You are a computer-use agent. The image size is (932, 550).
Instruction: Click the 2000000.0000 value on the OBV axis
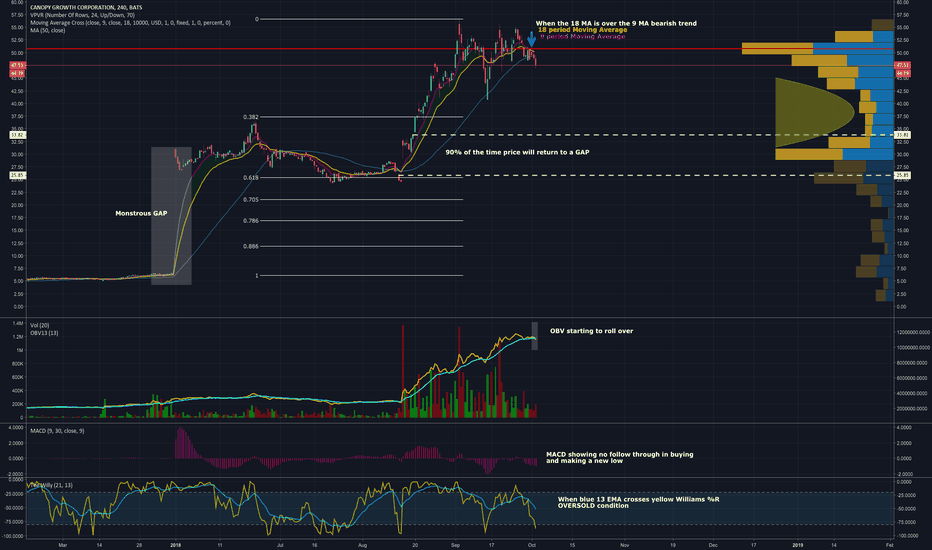point(912,408)
